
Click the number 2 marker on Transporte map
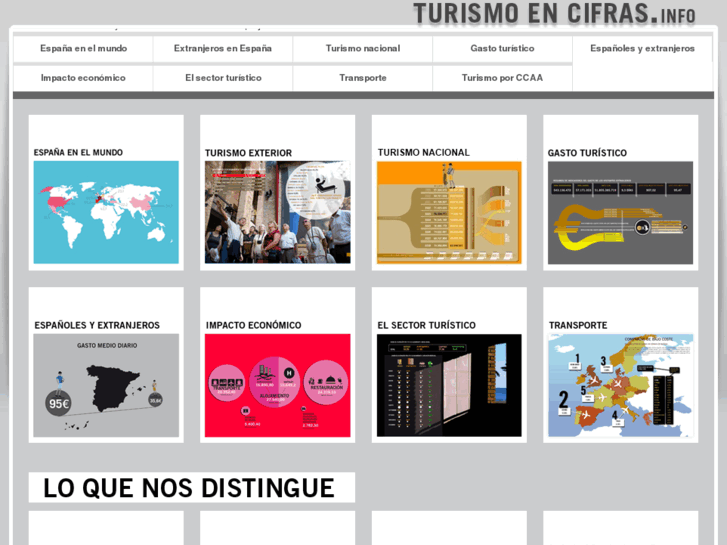pos(564,400)
